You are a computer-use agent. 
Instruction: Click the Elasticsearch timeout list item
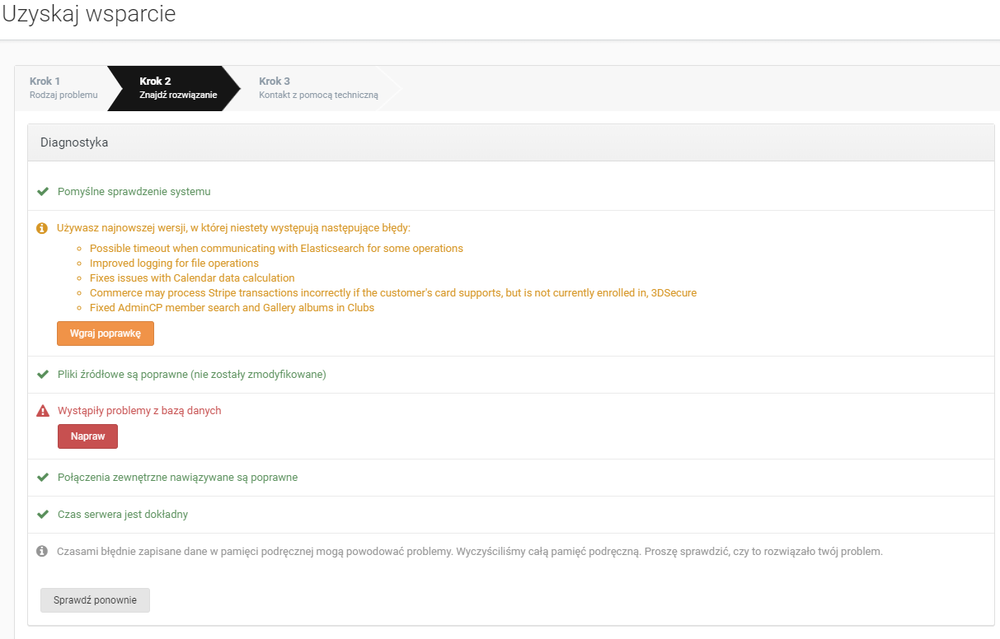tap(276, 248)
